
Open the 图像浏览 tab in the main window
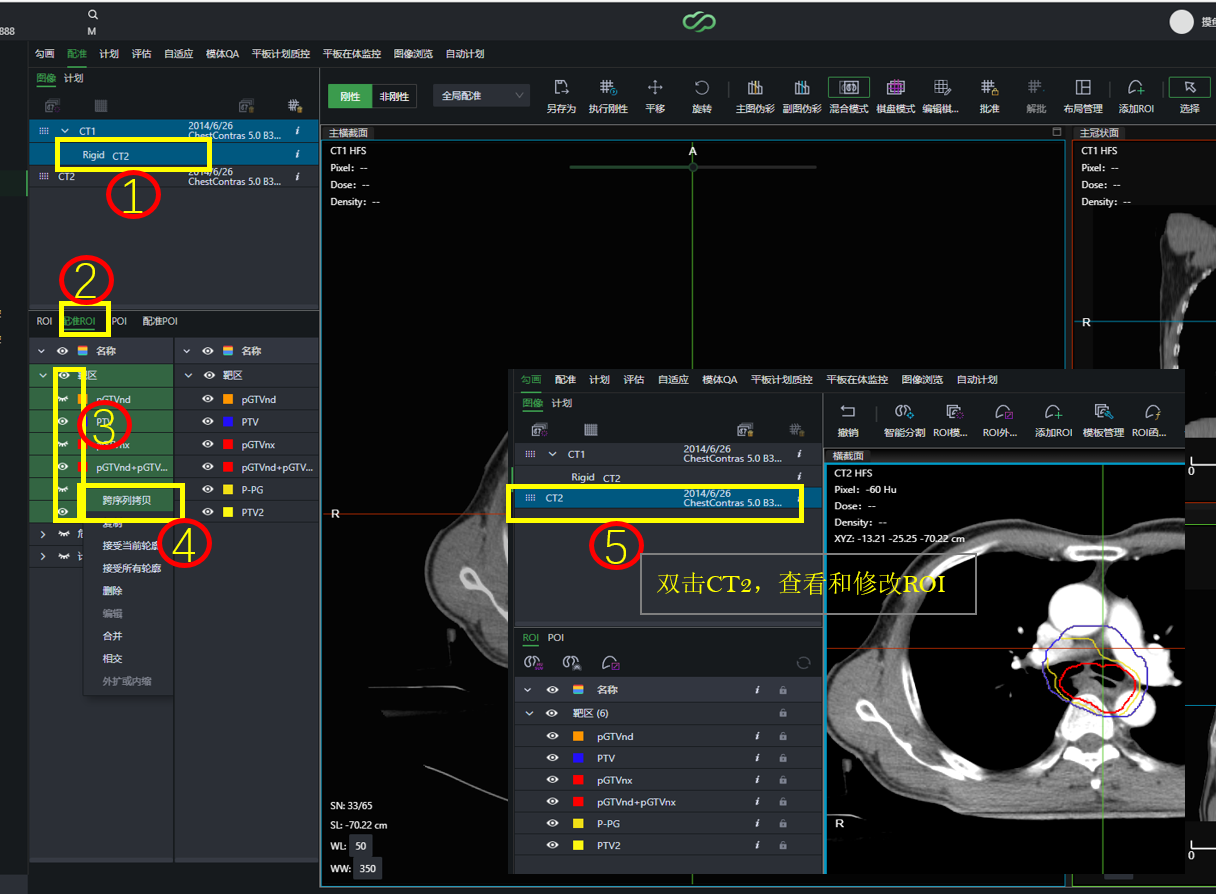click(413, 54)
